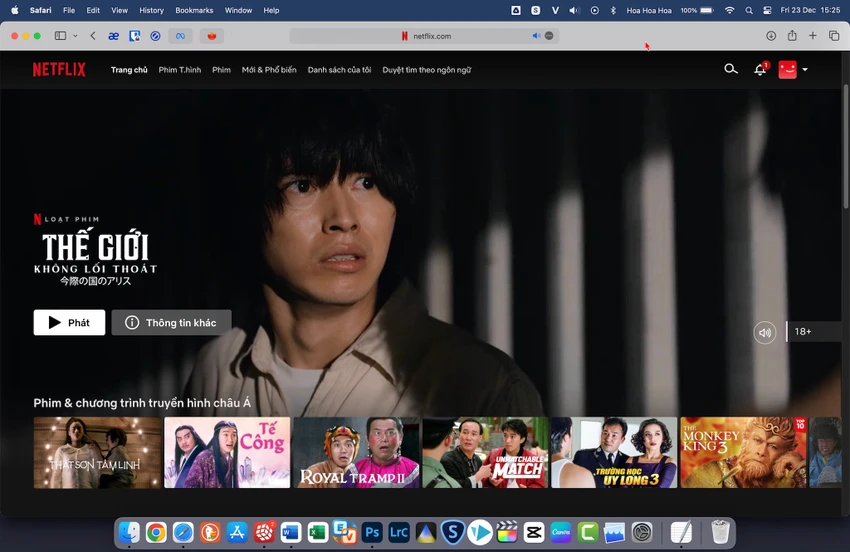Open the Phim section
850x552 pixels.
coord(221,70)
